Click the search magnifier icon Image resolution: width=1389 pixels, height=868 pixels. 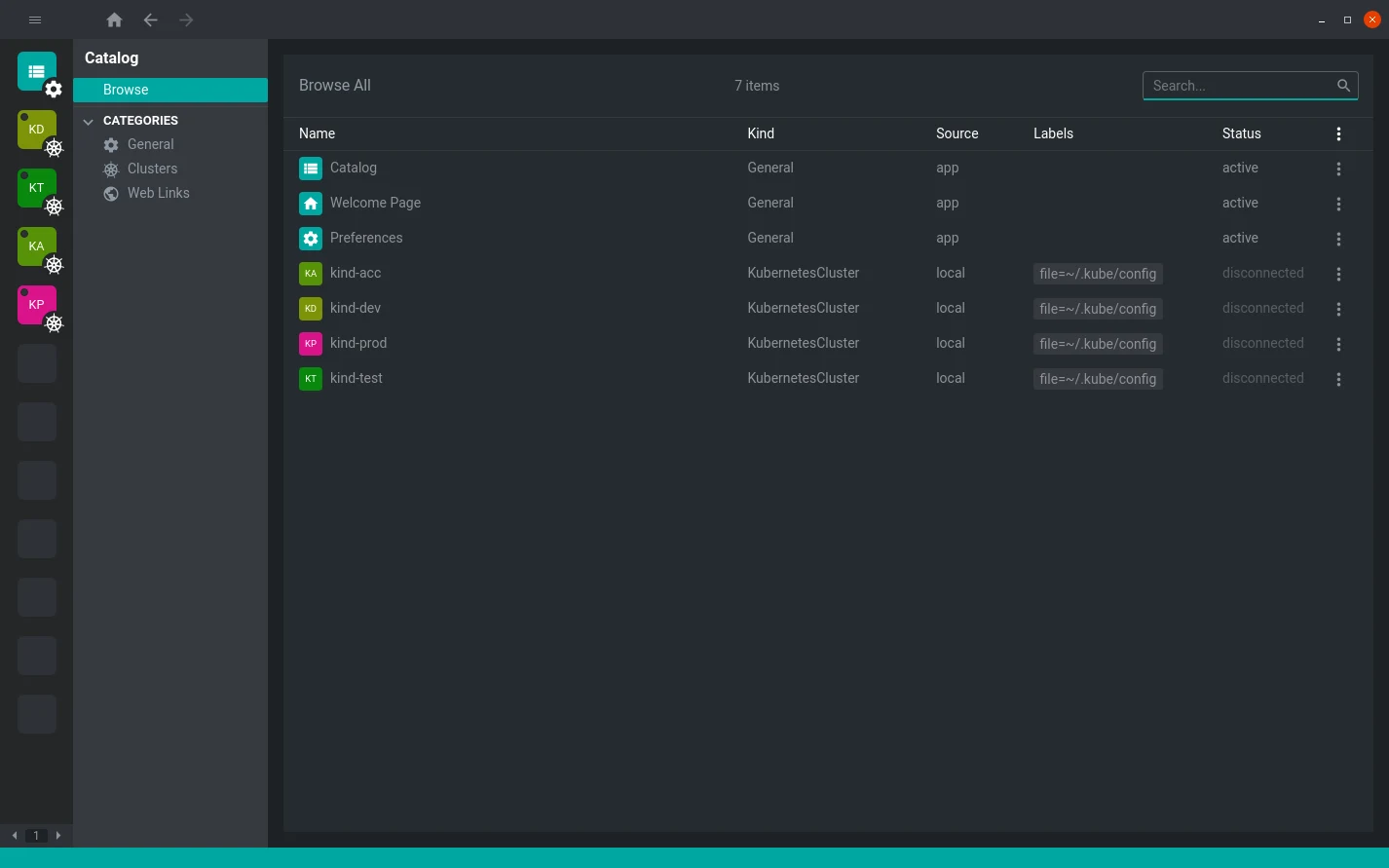[1343, 86]
